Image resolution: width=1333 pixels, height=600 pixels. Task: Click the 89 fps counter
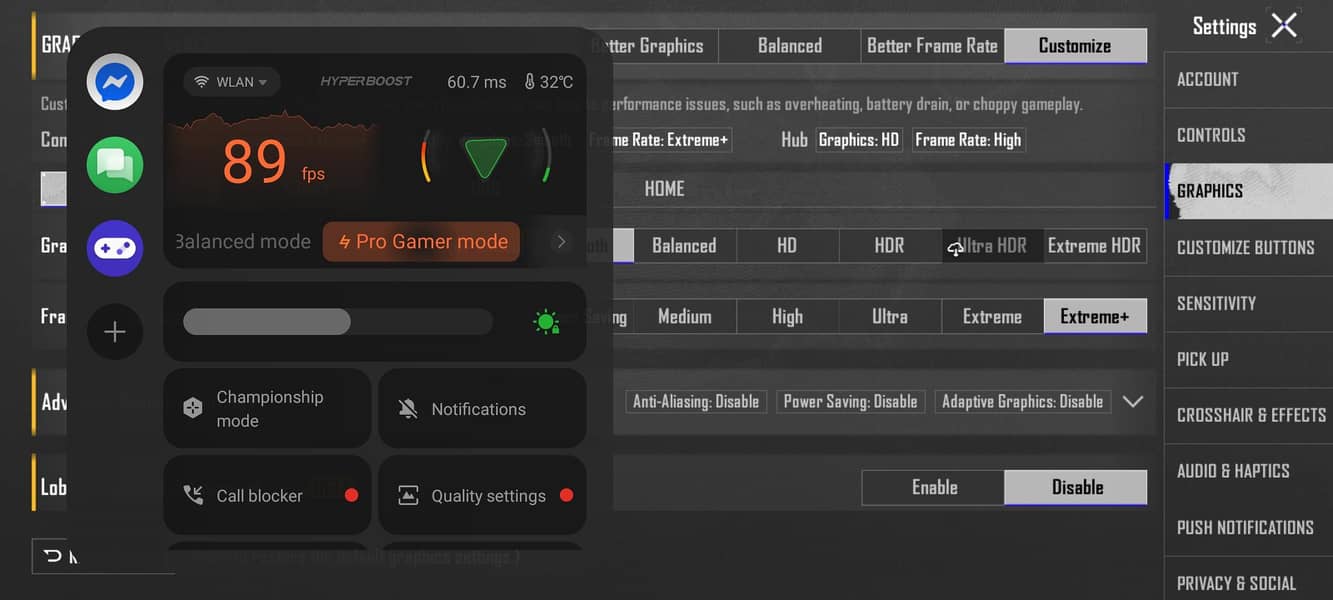[273, 163]
